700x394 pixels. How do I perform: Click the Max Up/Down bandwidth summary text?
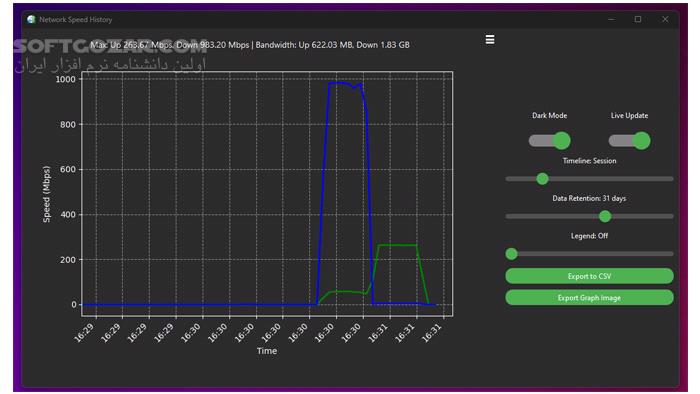(x=250, y=45)
